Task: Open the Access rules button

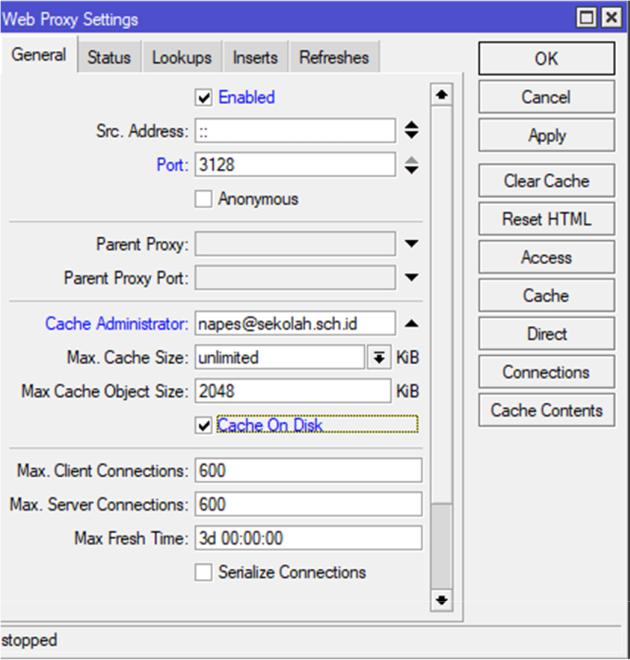Action: coord(546,258)
